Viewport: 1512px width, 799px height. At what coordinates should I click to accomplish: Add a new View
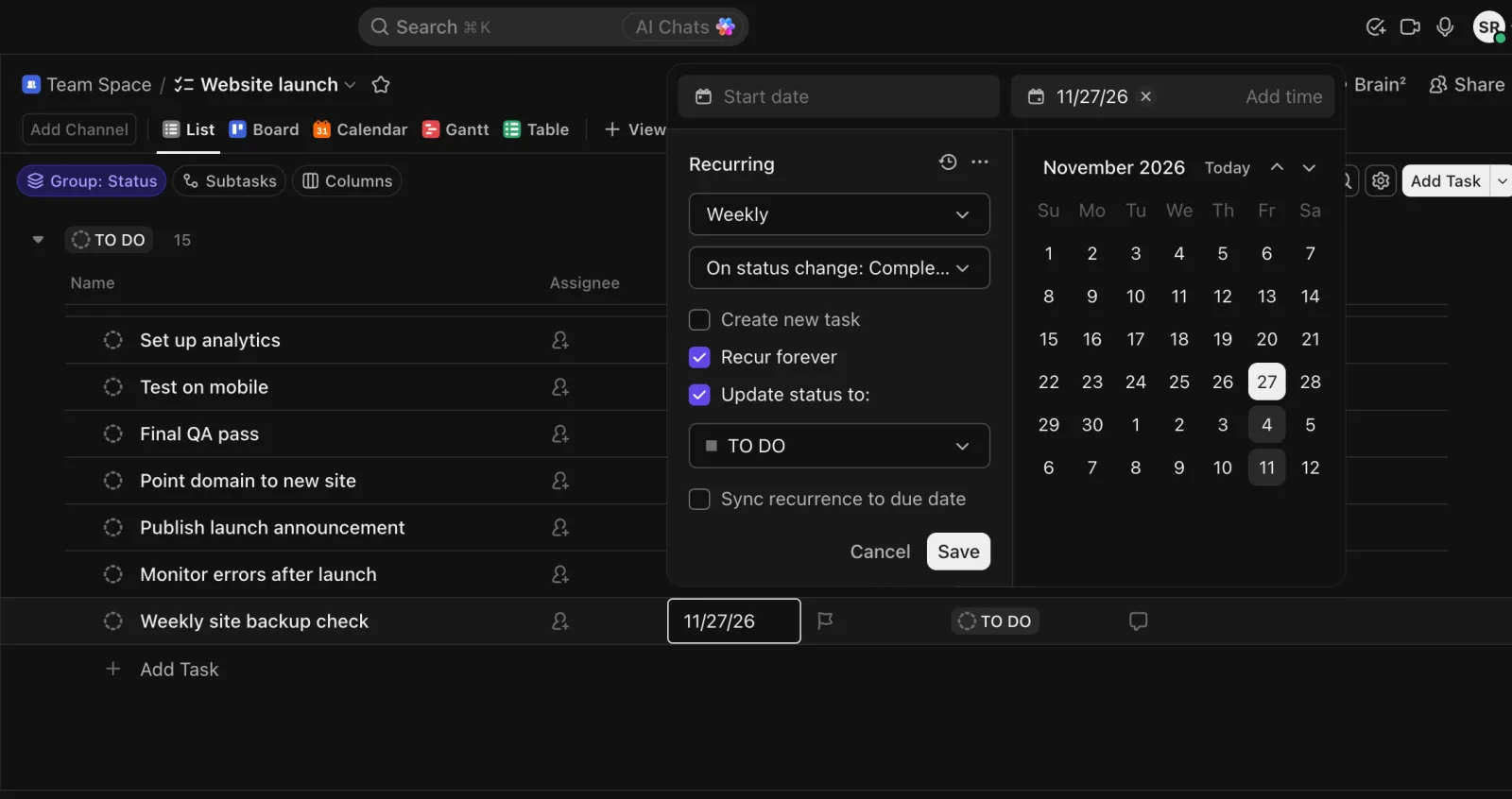click(x=635, y=129)
